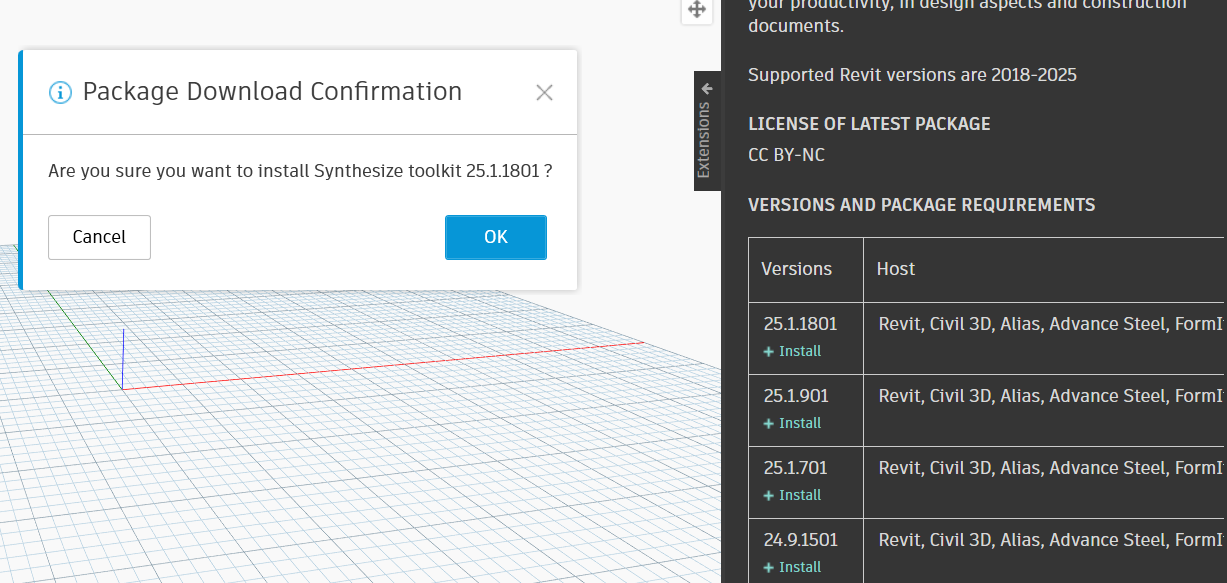The width and height of the screenshot is (1227, 583).
Task: Select the version number 25.1.701 in the table
Action: pyautogui.click(x=796, y=468)
